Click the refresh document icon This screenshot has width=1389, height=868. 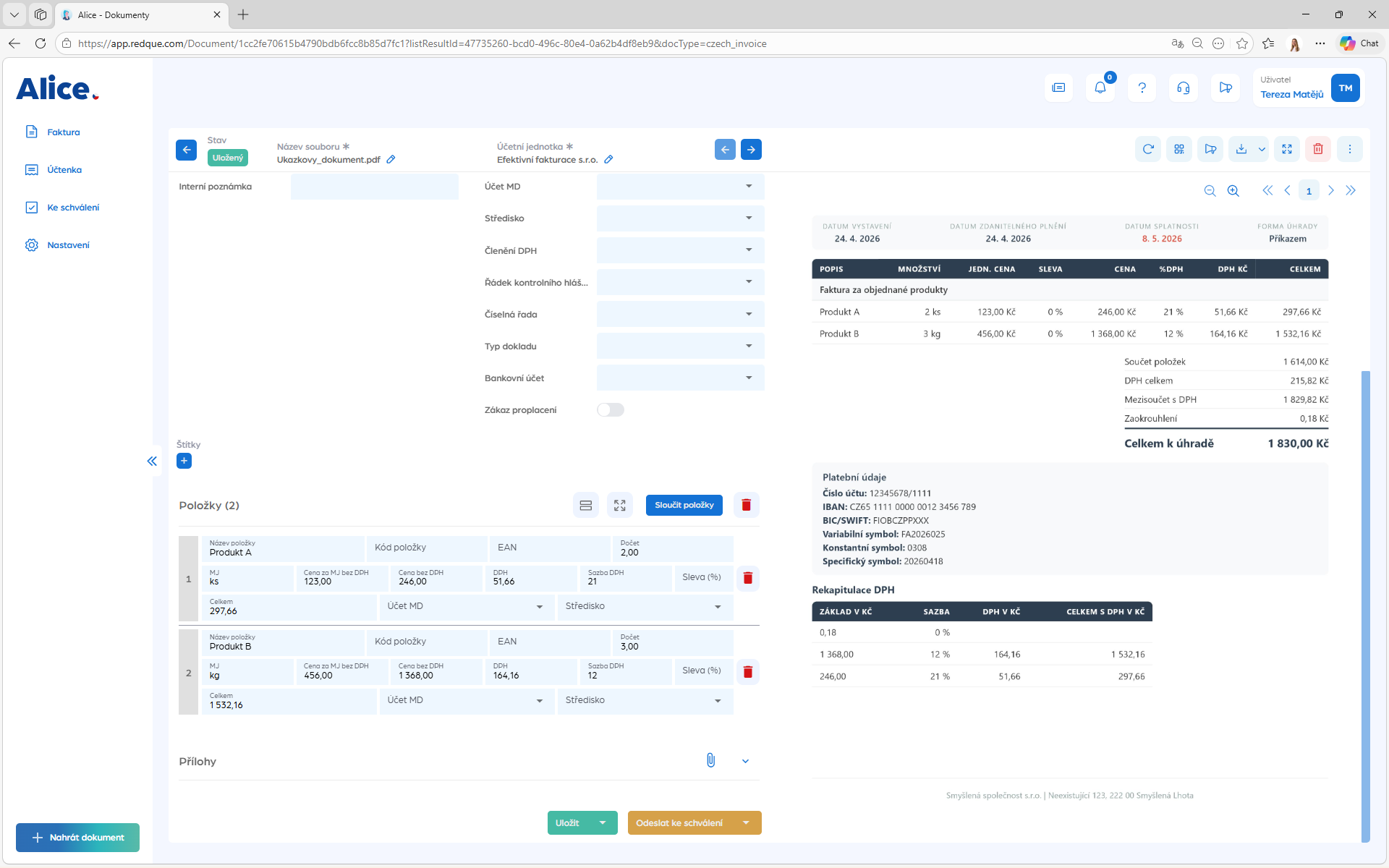1148,149
